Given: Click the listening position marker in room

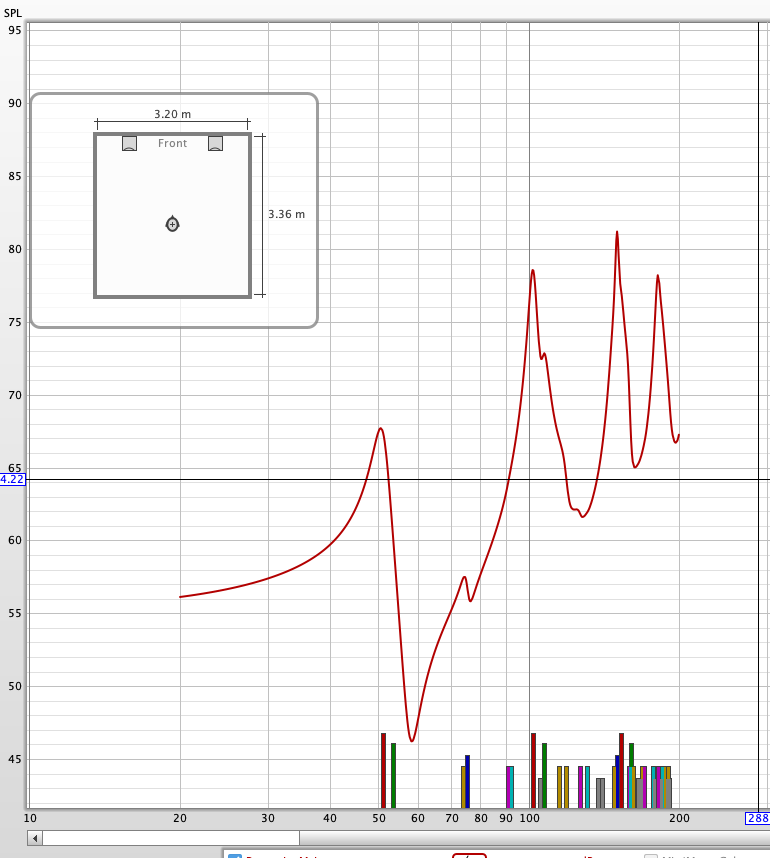Looking at the screenshot, I should click(172, 224).
